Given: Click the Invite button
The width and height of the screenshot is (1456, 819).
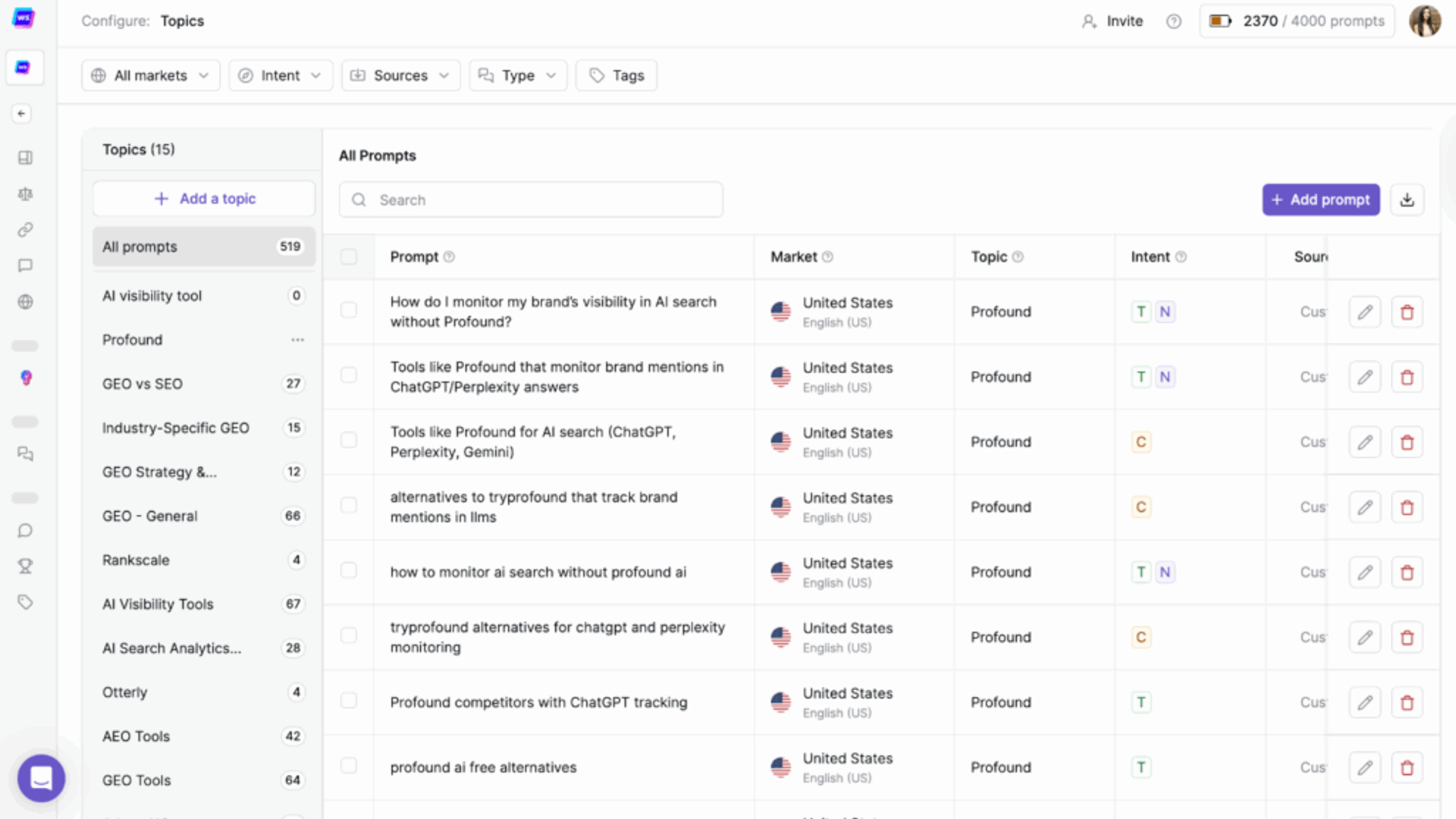Looking at the screenshot, I should click(x=1112, y=21).
